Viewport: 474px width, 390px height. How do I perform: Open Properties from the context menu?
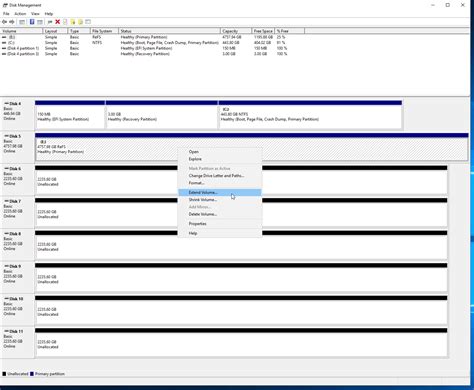[x=220, y=224]
